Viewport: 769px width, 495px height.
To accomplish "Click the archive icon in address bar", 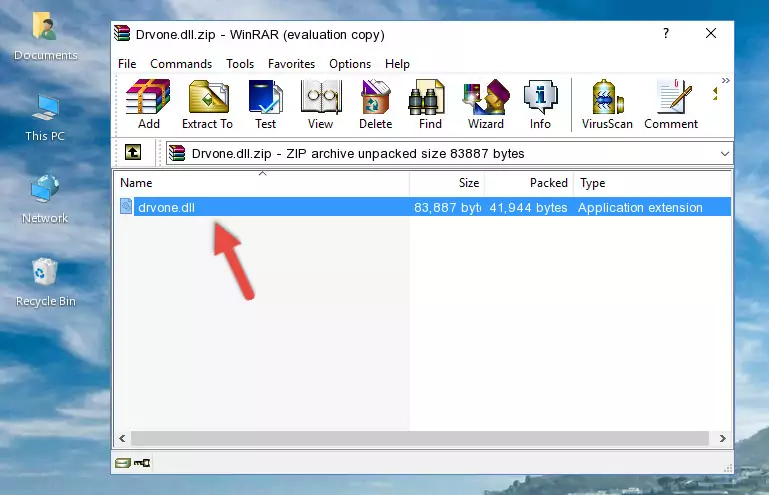I will point(177,154).
